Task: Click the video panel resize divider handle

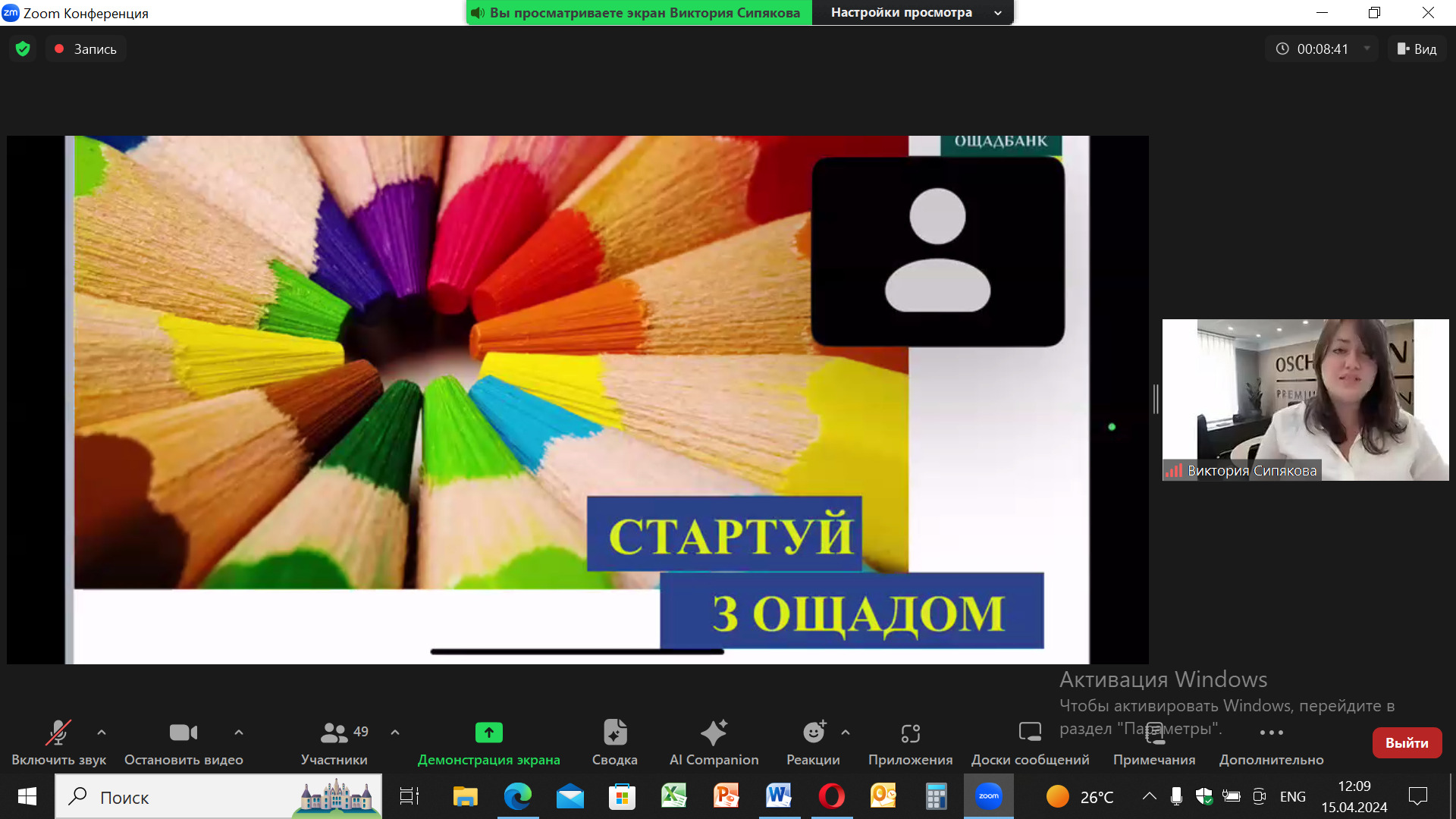Action: click(x=1156, y=399)
